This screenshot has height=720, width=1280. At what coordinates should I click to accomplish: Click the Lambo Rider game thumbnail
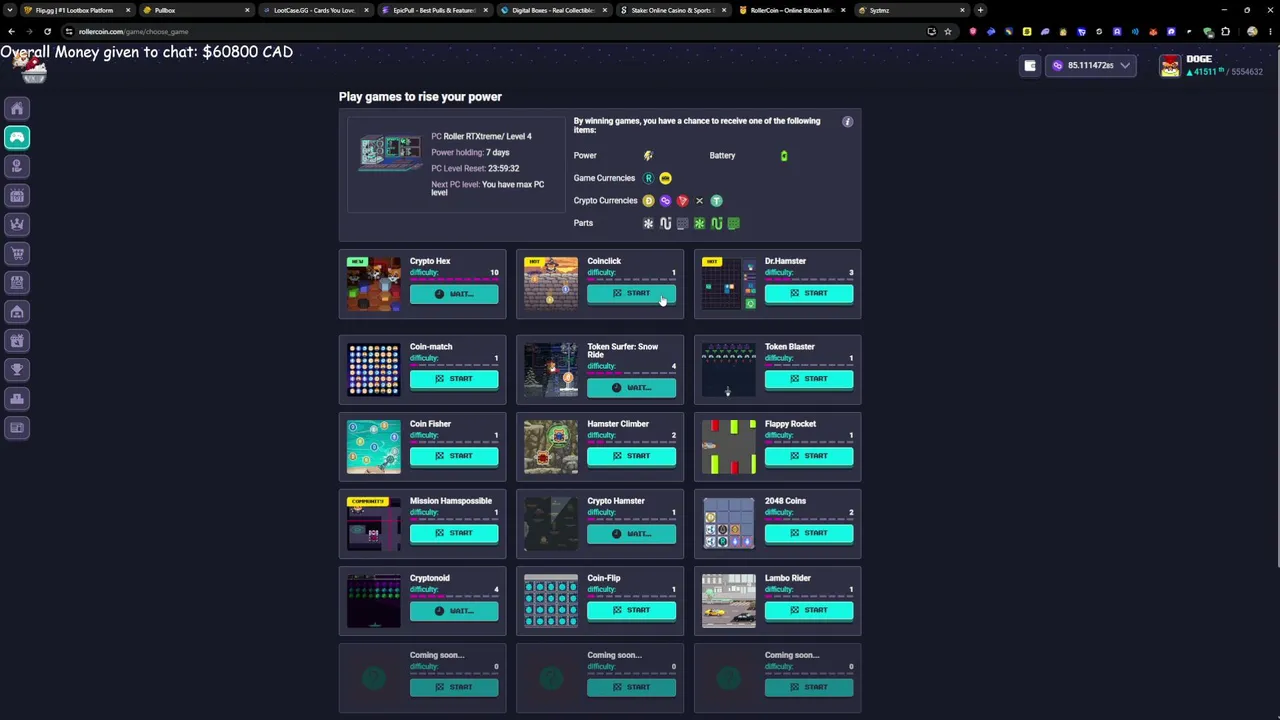[729, 600]
